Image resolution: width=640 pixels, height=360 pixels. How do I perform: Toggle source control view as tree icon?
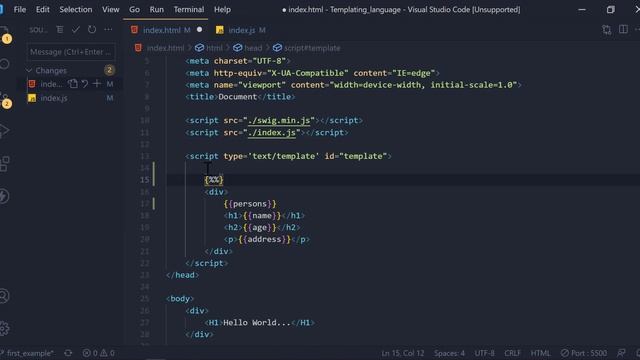coord(60,29)
